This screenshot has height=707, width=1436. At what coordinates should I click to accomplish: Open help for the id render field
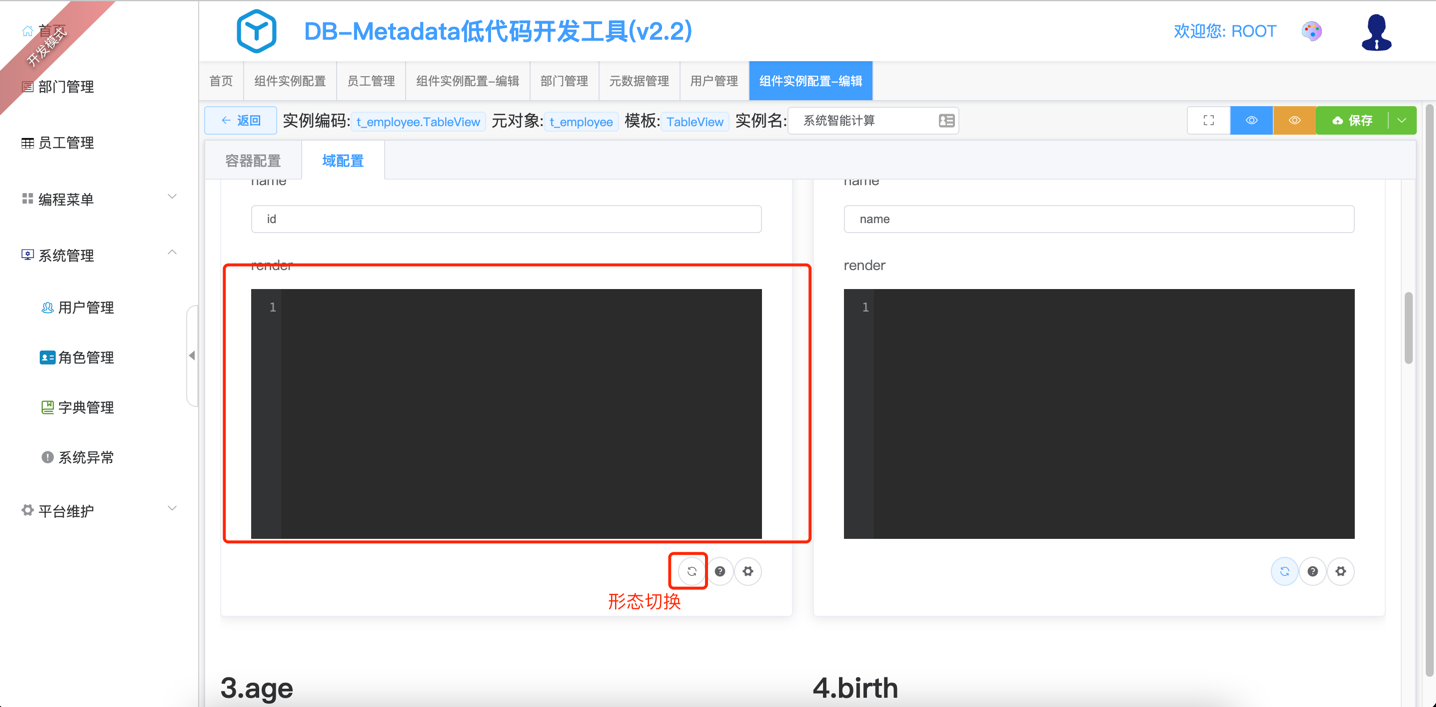720,572
